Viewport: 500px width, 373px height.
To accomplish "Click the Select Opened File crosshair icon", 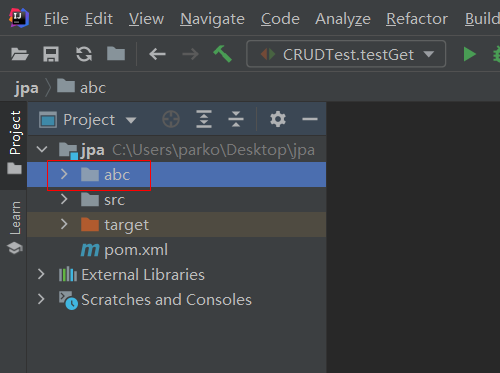I will tap(171, 119).
